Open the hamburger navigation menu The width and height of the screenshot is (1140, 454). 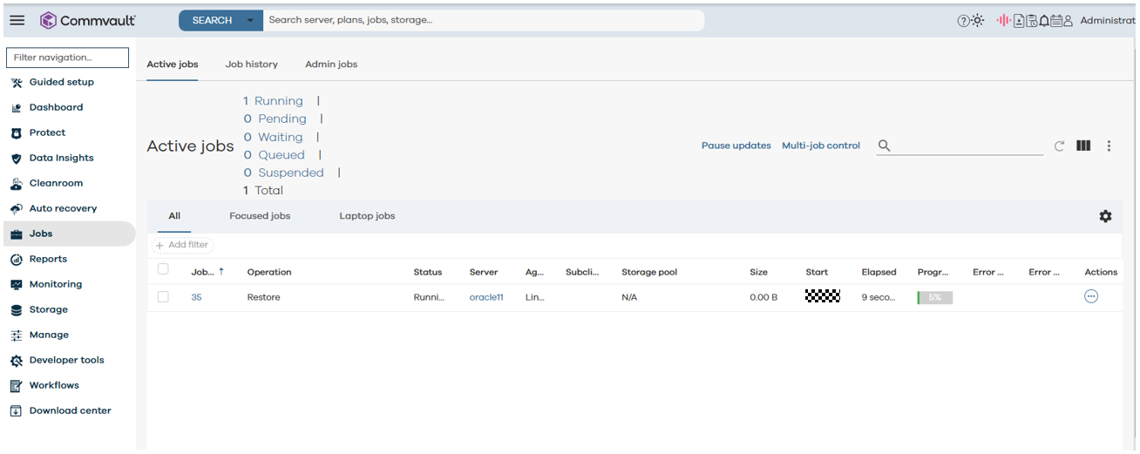[17, 20]
